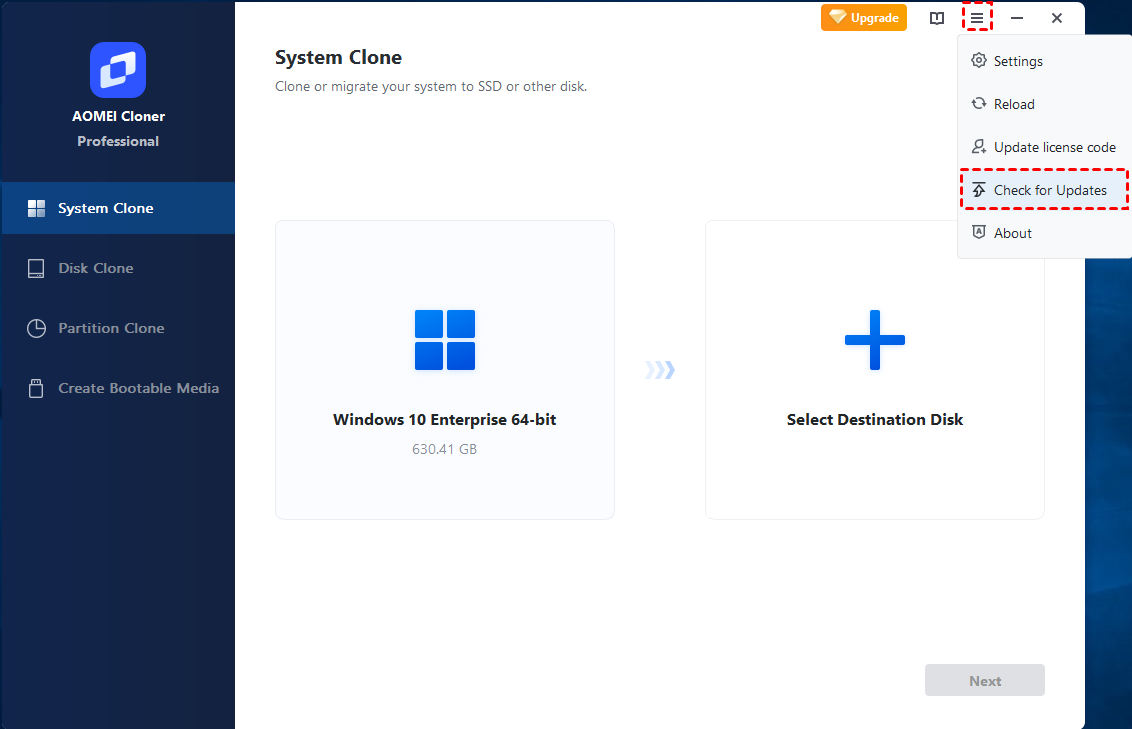1132x729 pixels.
Task: Click the Windows logo on source card
Action: pos(445,340)
